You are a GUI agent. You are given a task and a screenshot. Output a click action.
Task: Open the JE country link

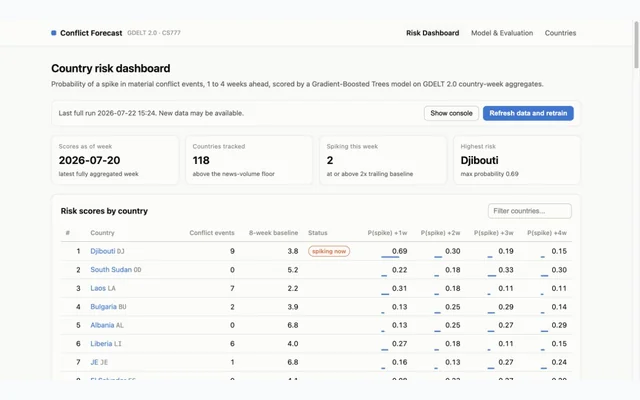[94, 362]
